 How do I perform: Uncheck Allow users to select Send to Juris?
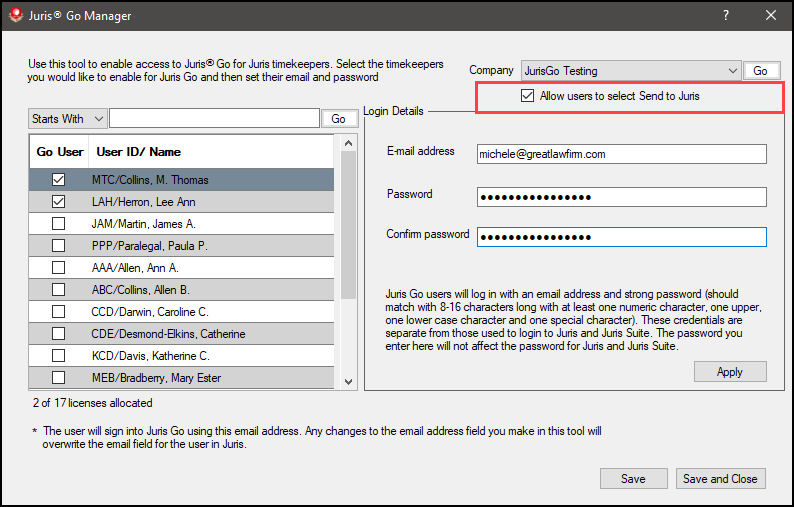[x=528, y=96]
